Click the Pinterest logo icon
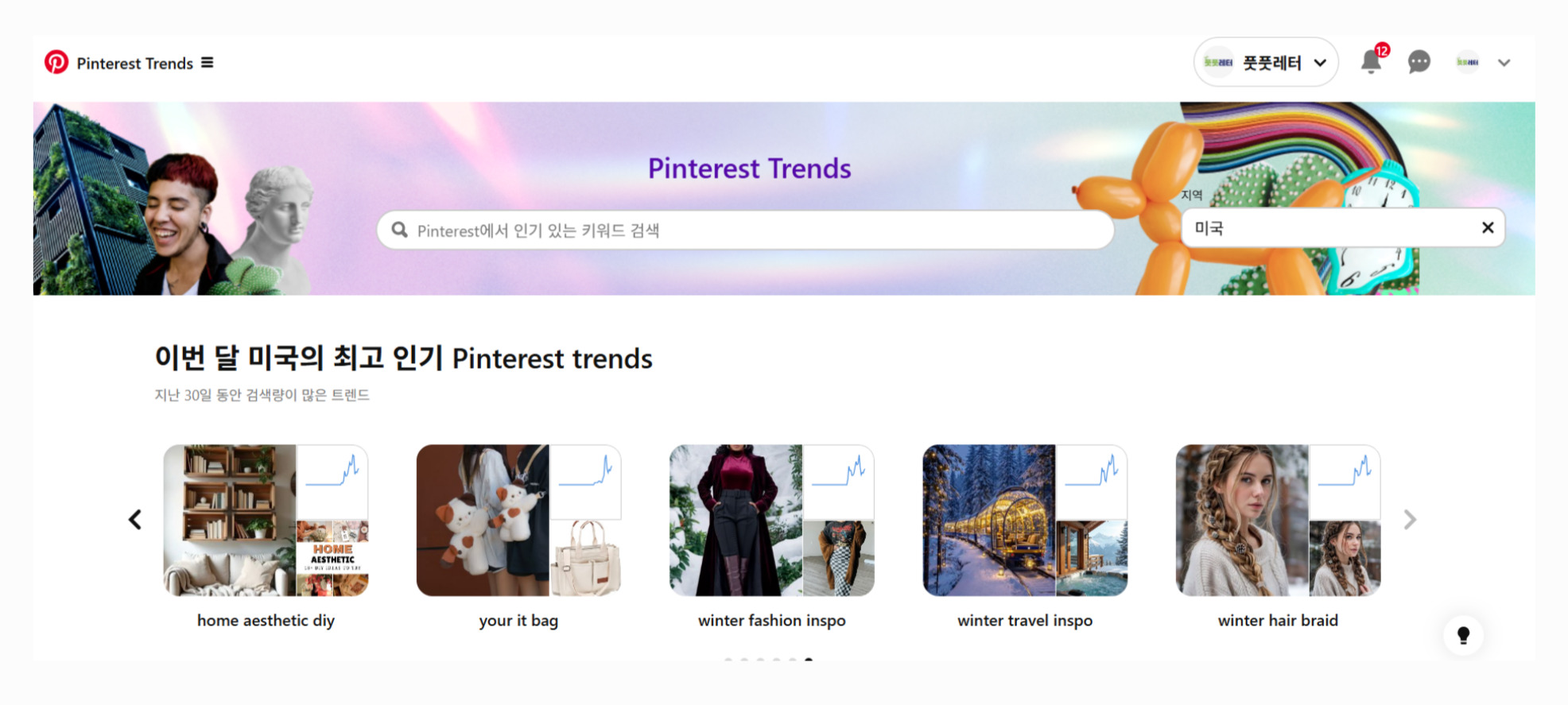1568x705 pixels. click(56, 62)
